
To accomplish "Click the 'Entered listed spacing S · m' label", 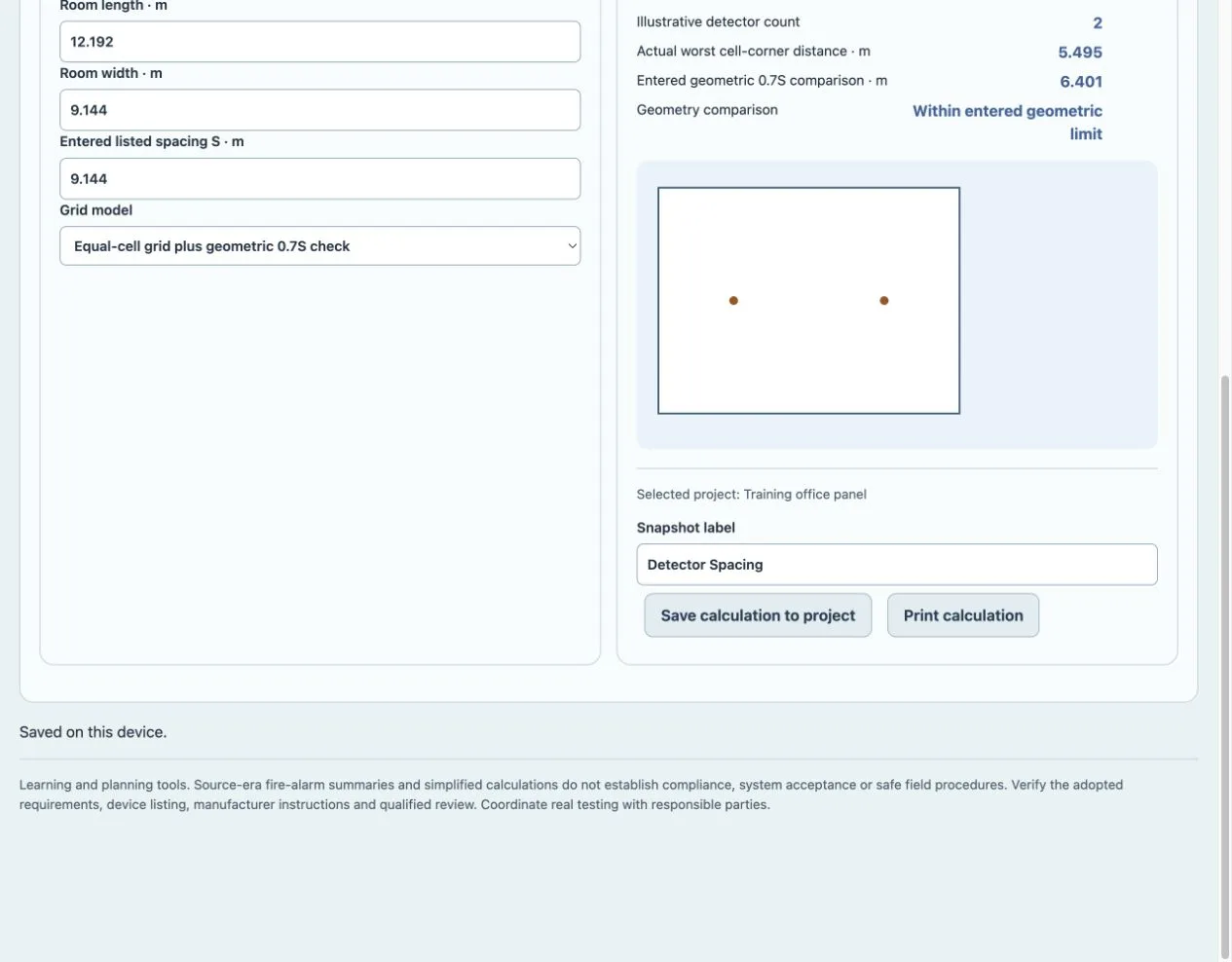I will [152, 141].
